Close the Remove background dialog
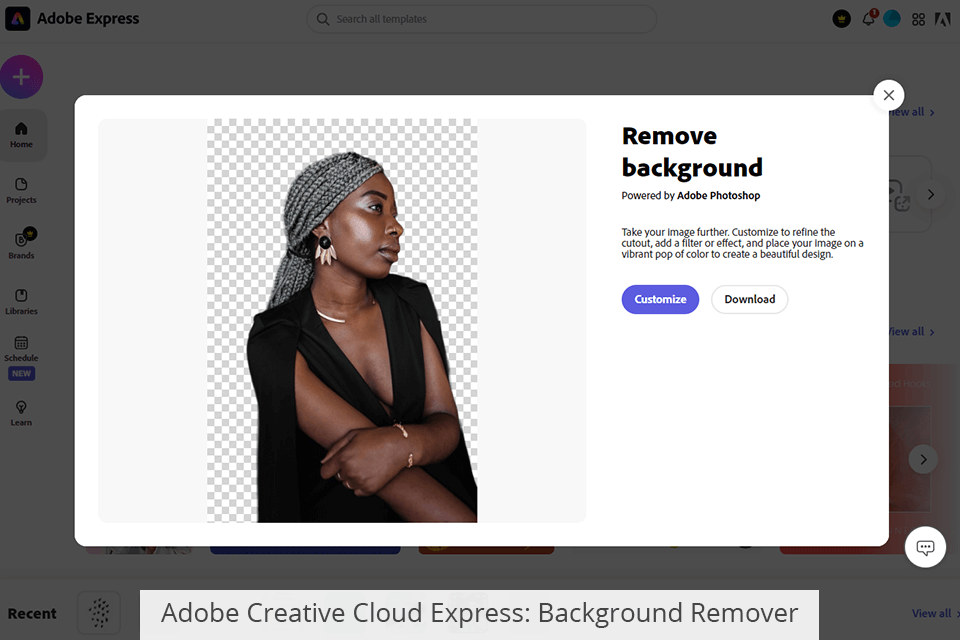 click(889, 95)
